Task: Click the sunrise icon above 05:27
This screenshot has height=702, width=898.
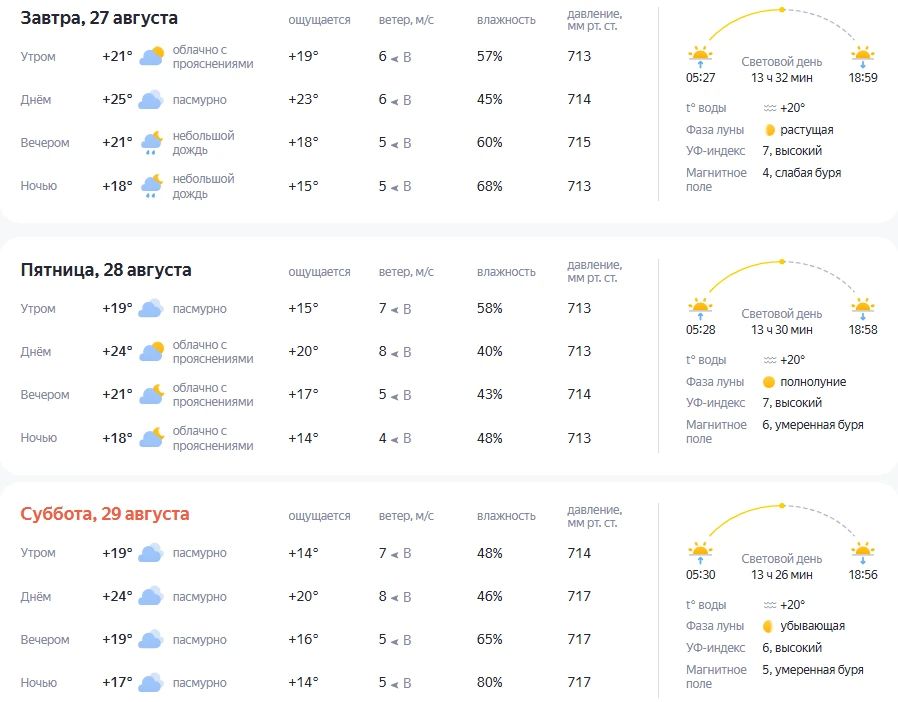Action: (x=700, y=57)
